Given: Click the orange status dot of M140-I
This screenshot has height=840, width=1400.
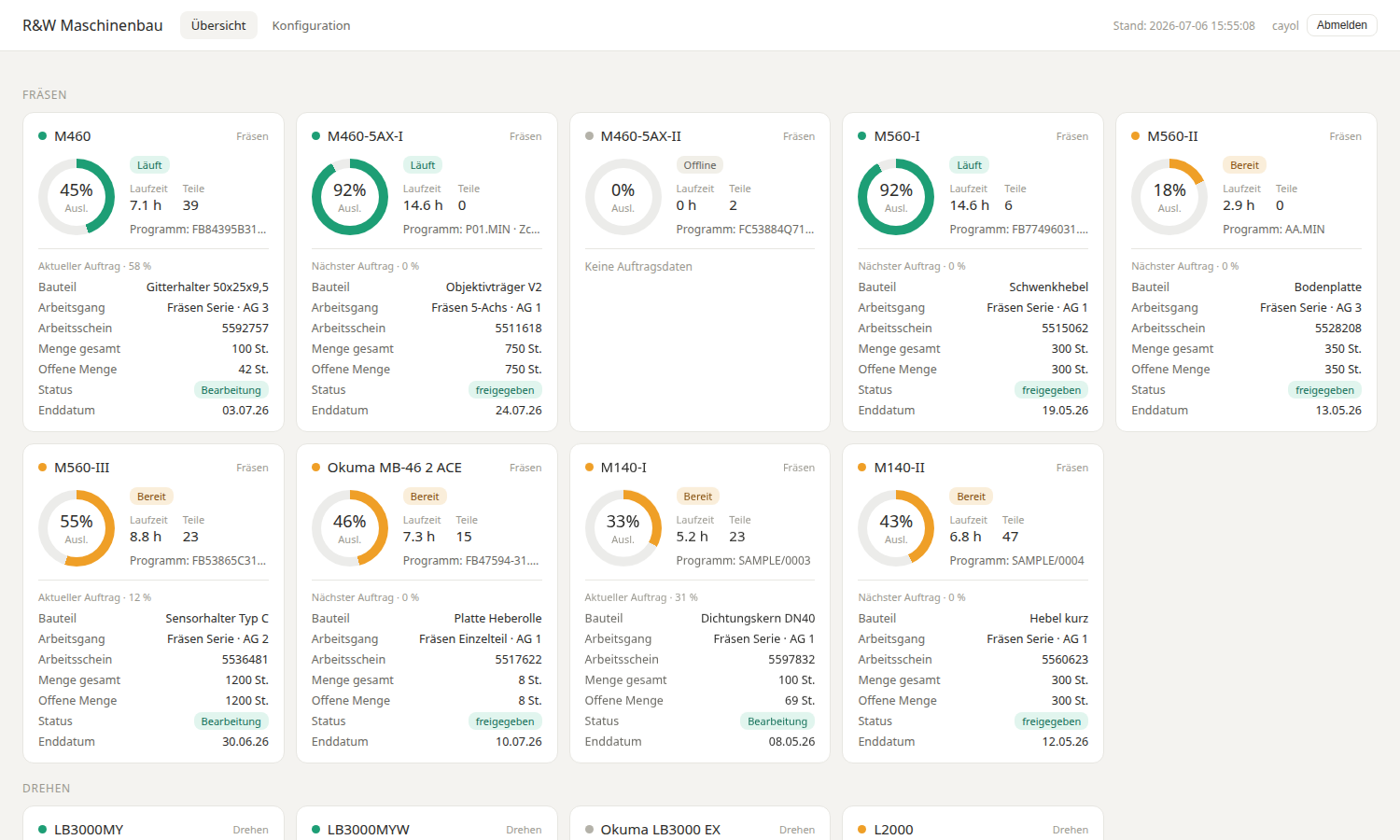Looking at the screenshot, I should (x=589, y=468).
